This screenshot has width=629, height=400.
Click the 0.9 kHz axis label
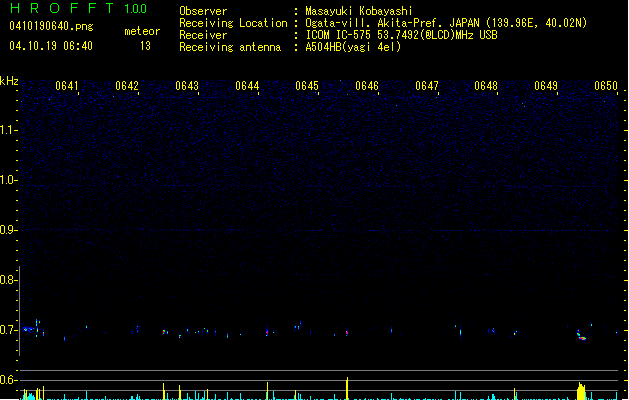[x=7, y=230]
